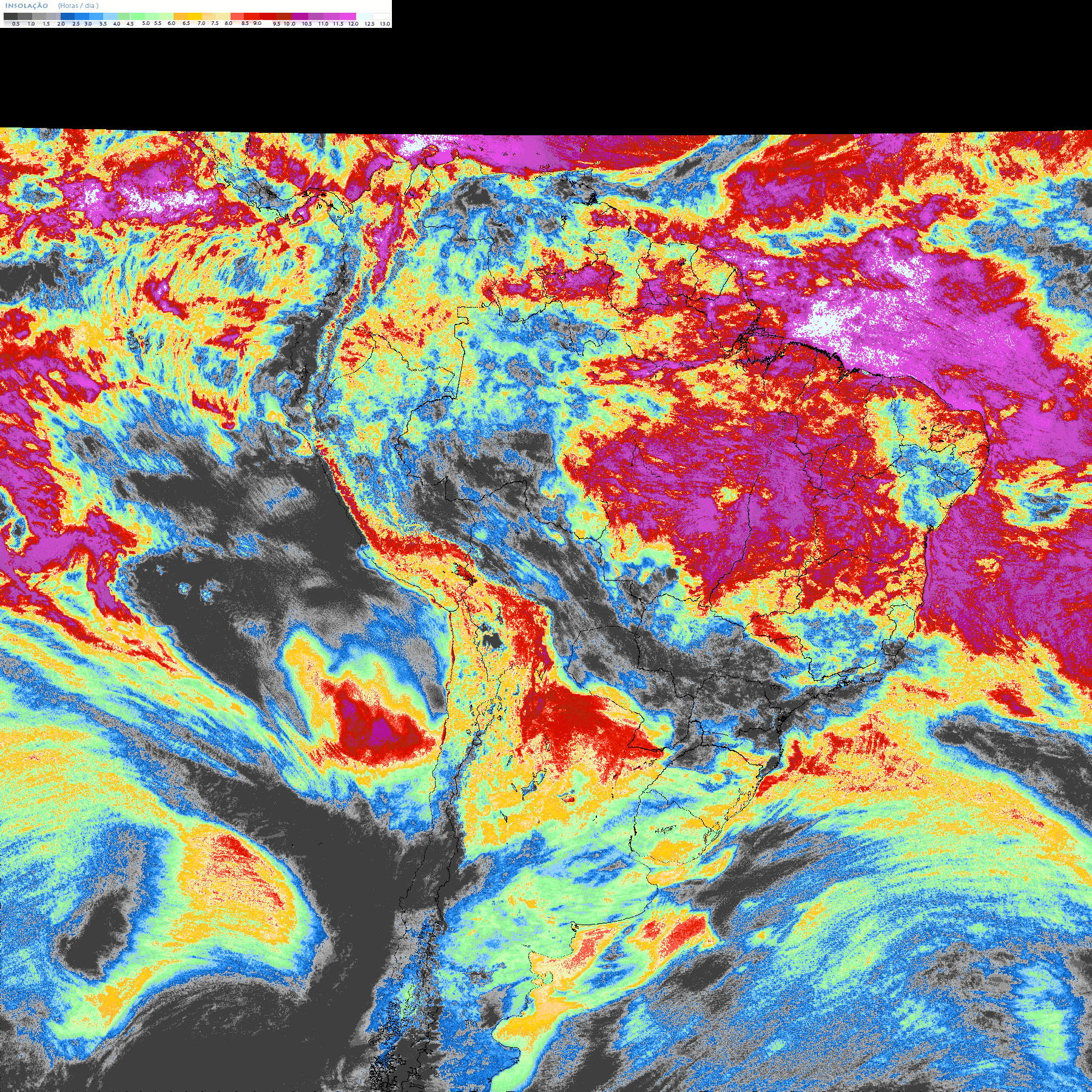Screen dimensions: 1092x1092
Task: Click the white swatch above 13.0
Action: (381, 16)
